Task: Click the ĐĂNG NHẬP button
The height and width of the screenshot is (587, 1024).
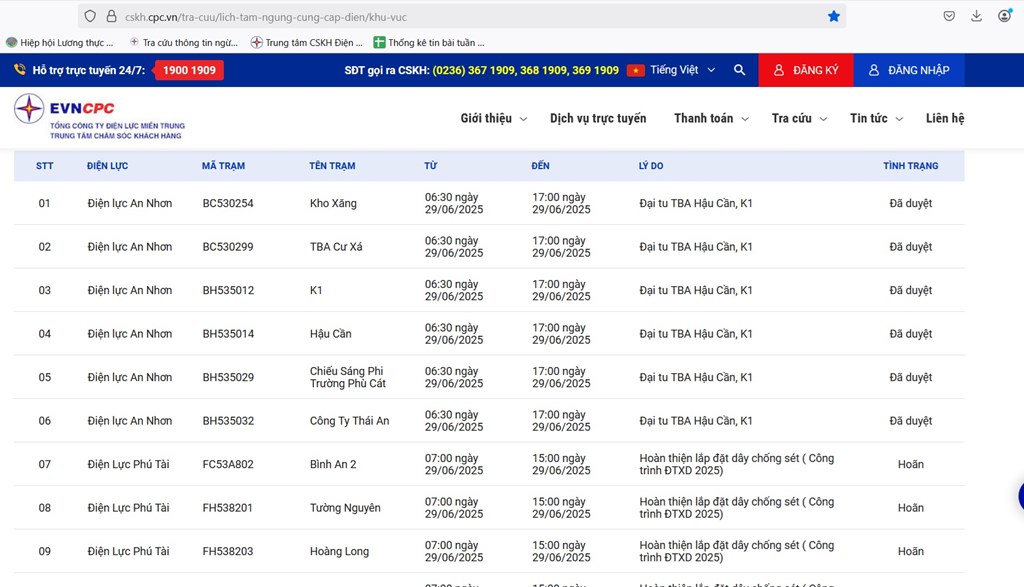Action: point(908,70)
